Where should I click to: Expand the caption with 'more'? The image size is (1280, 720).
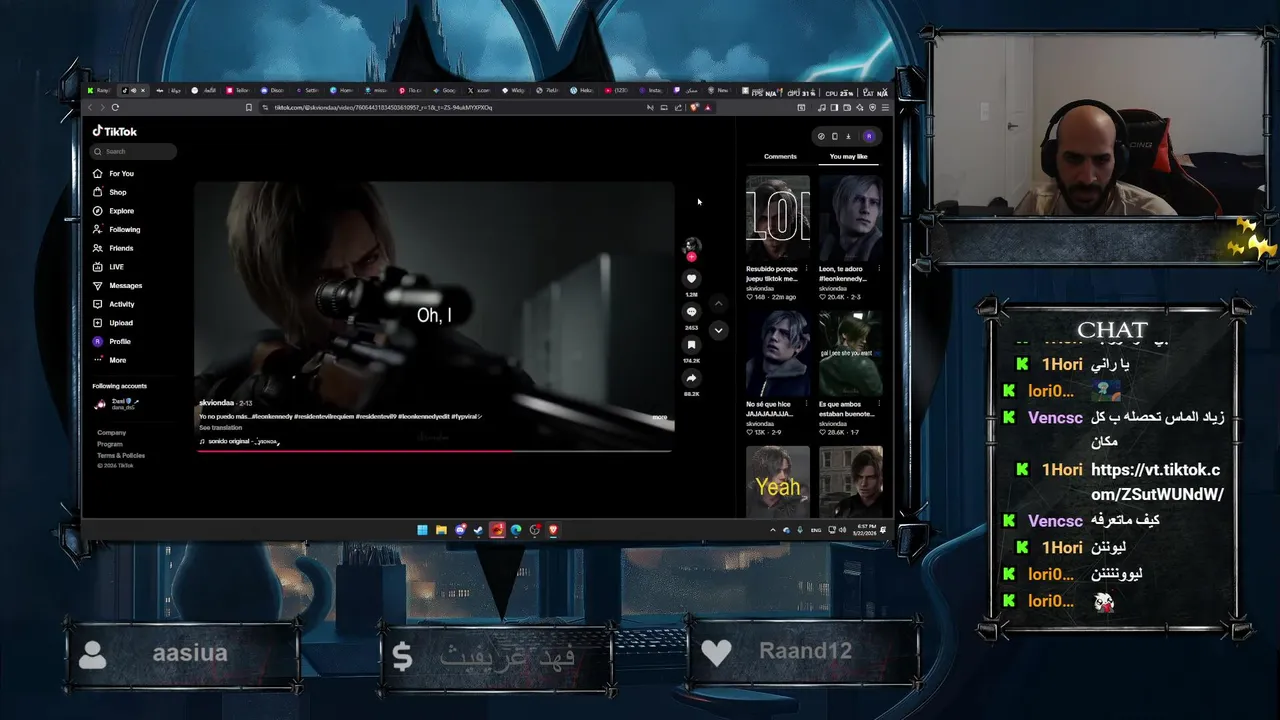point(660,417)
